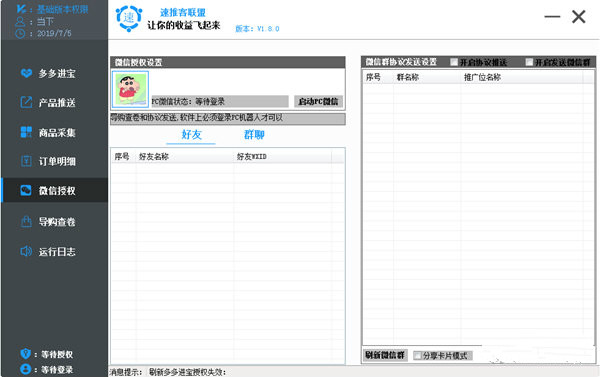The height and width of the screenshot is (377, 600).
Task: Click the cartoon avatar thumbnail
Action: pyautogui.click(x=130, y=89)
